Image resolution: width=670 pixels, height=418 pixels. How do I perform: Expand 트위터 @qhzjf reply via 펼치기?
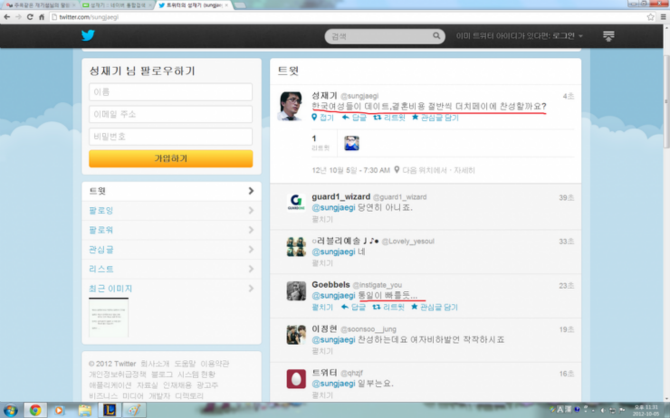pyautogui.click(x=322, y=395)
